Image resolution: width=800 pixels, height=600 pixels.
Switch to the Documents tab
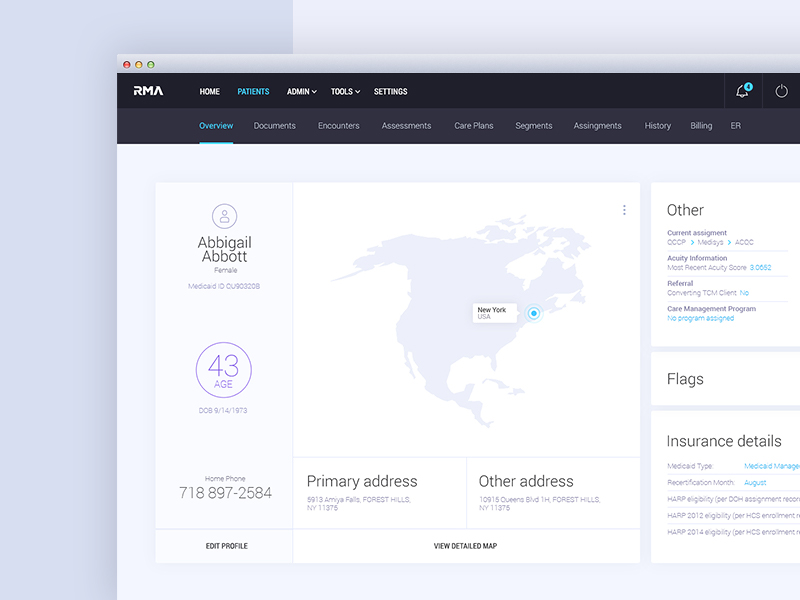coord(274,126)
